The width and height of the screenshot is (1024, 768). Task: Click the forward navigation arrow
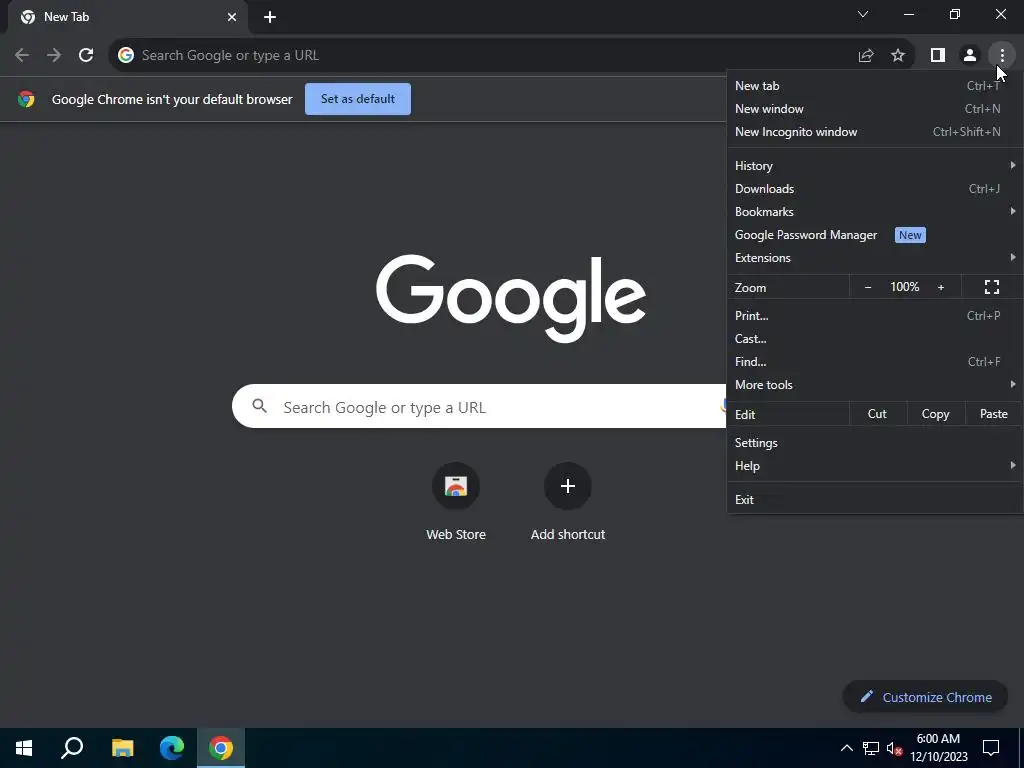54,55
